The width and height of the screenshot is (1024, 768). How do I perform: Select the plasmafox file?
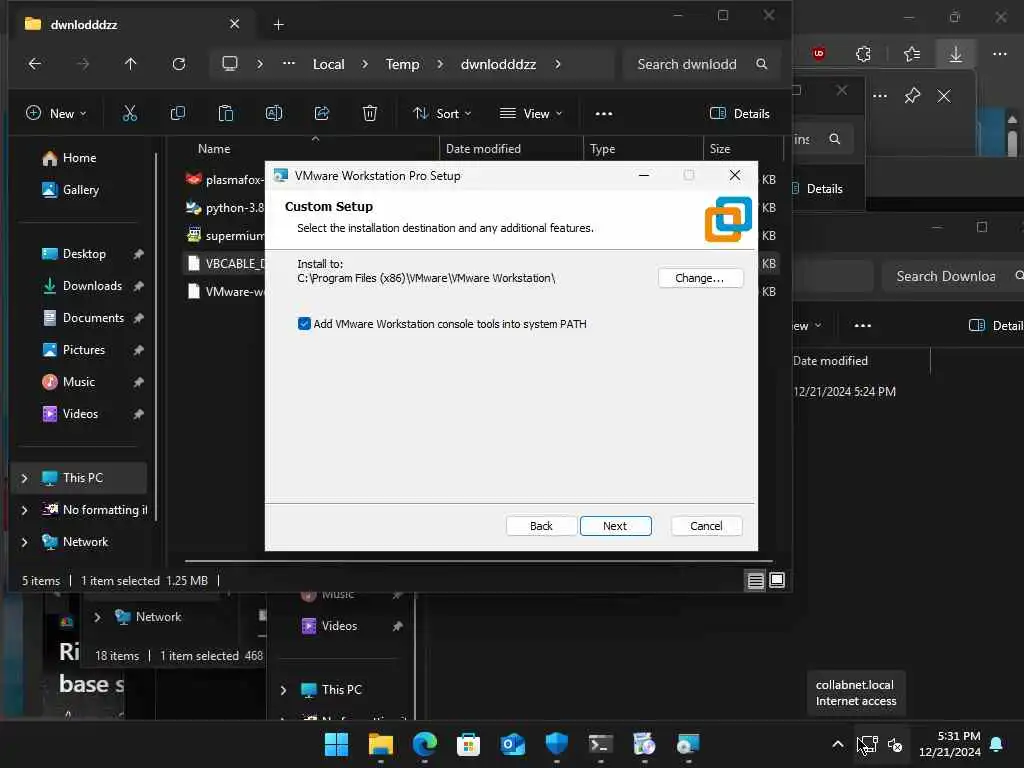click(225, 179)
